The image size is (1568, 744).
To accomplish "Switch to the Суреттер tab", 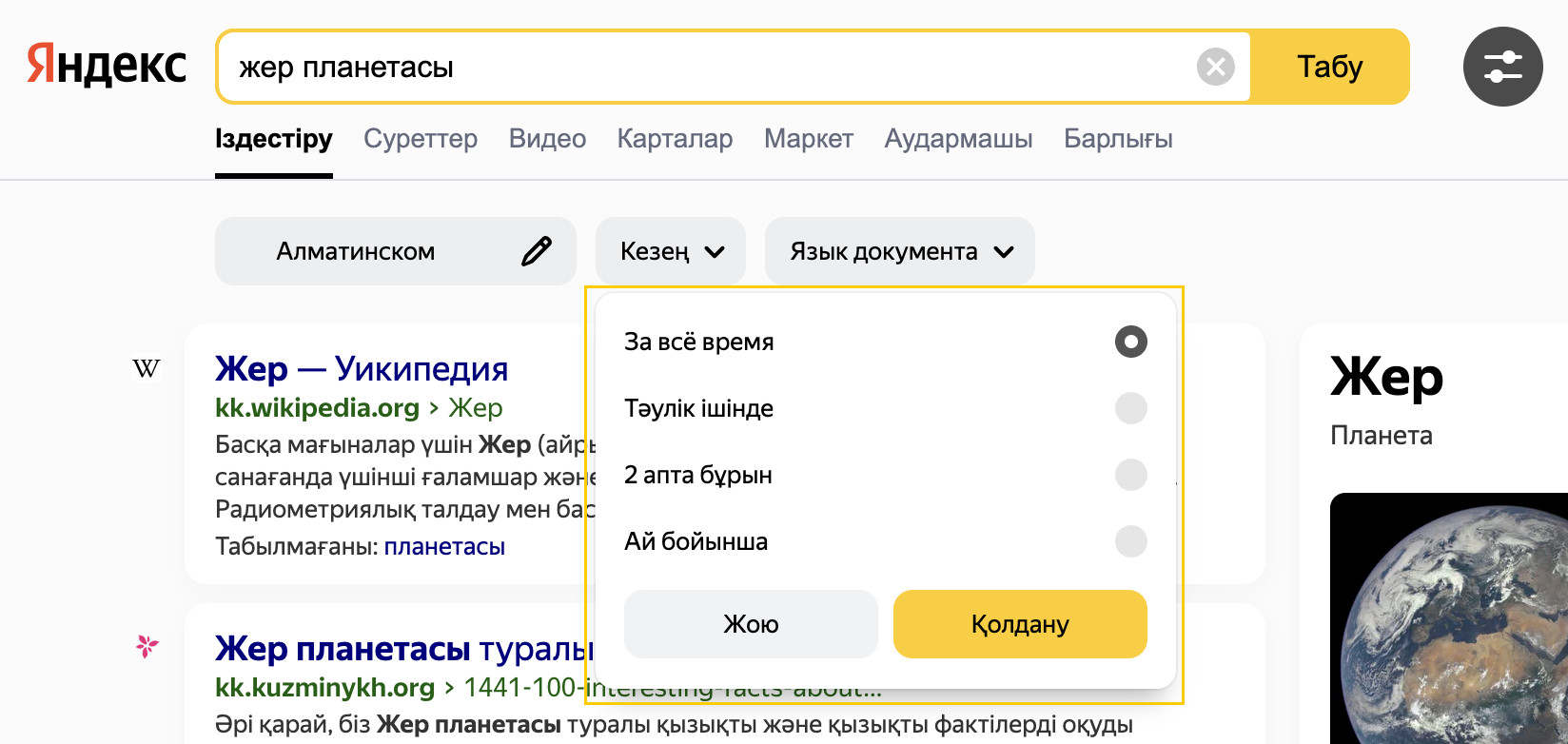I will tap(421, 139).
